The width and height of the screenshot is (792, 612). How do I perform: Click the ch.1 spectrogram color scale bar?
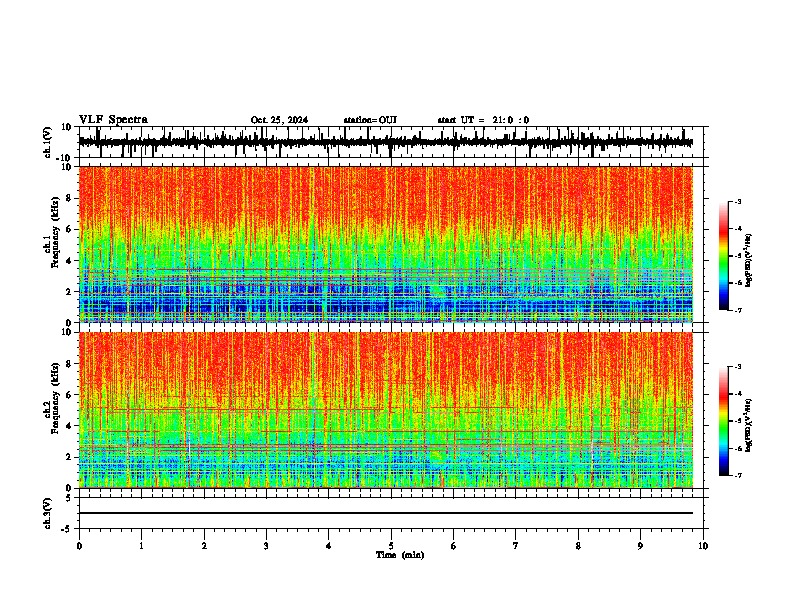[x=724, y=256]
